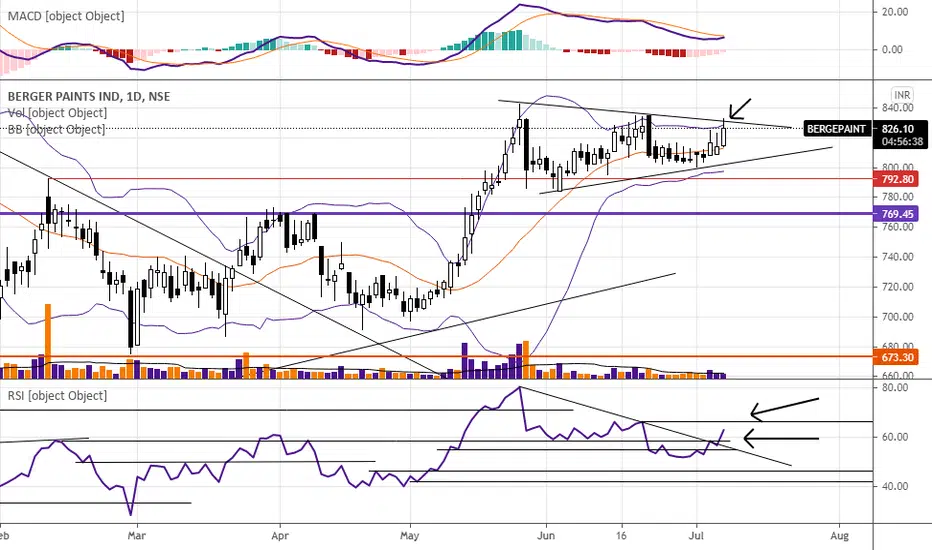Click the BERGER PAINTS IND symbol title

[89, 96]
